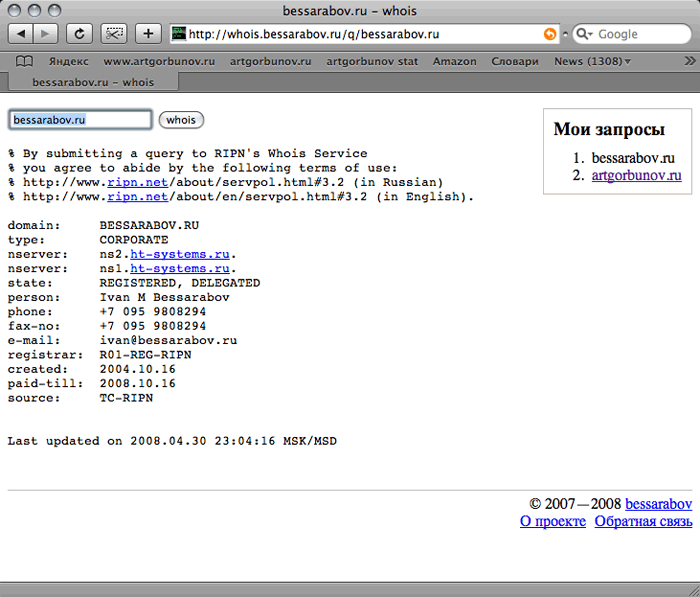Click the URL address bar

click(360, 34)
